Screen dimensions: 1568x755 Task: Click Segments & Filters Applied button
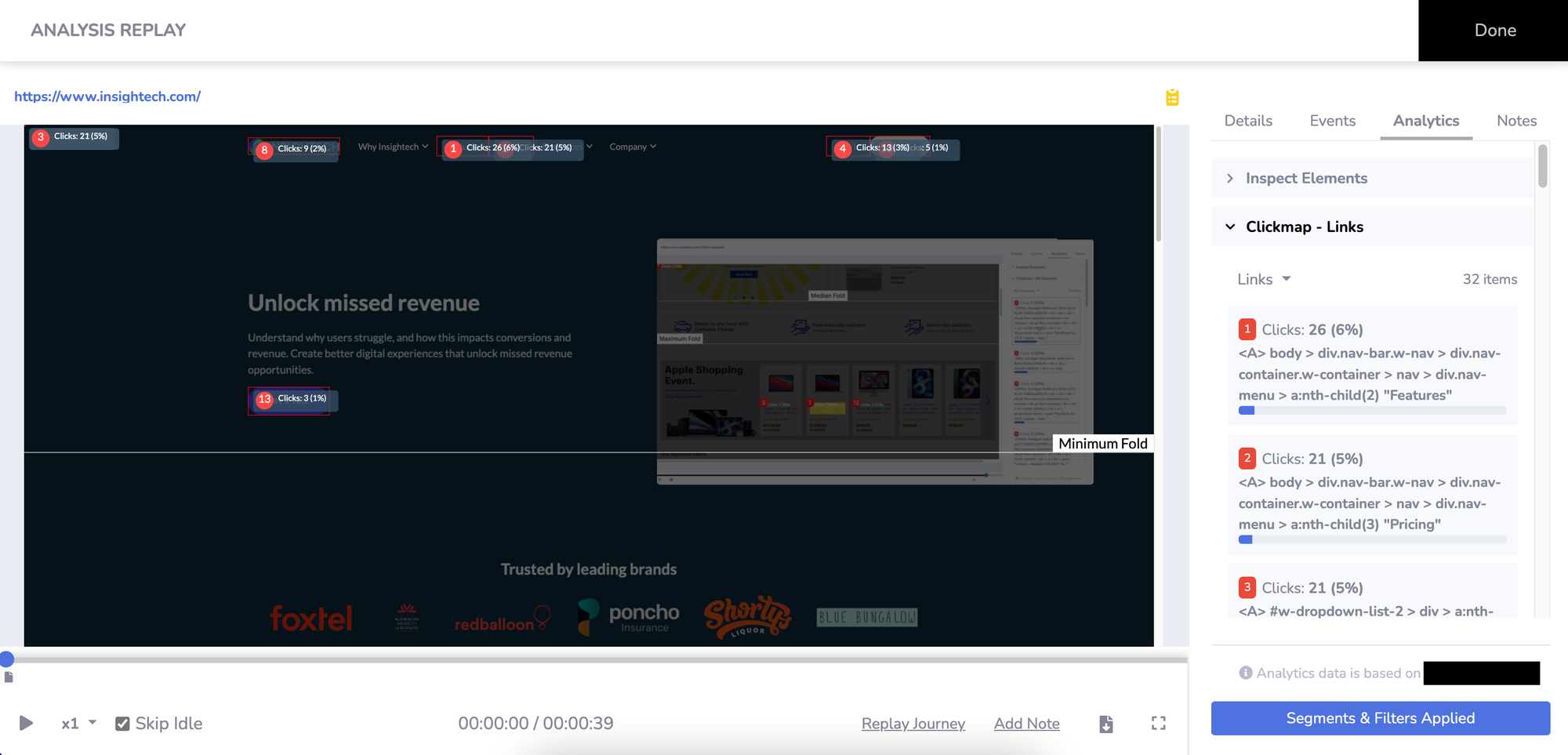point(1380,718)
